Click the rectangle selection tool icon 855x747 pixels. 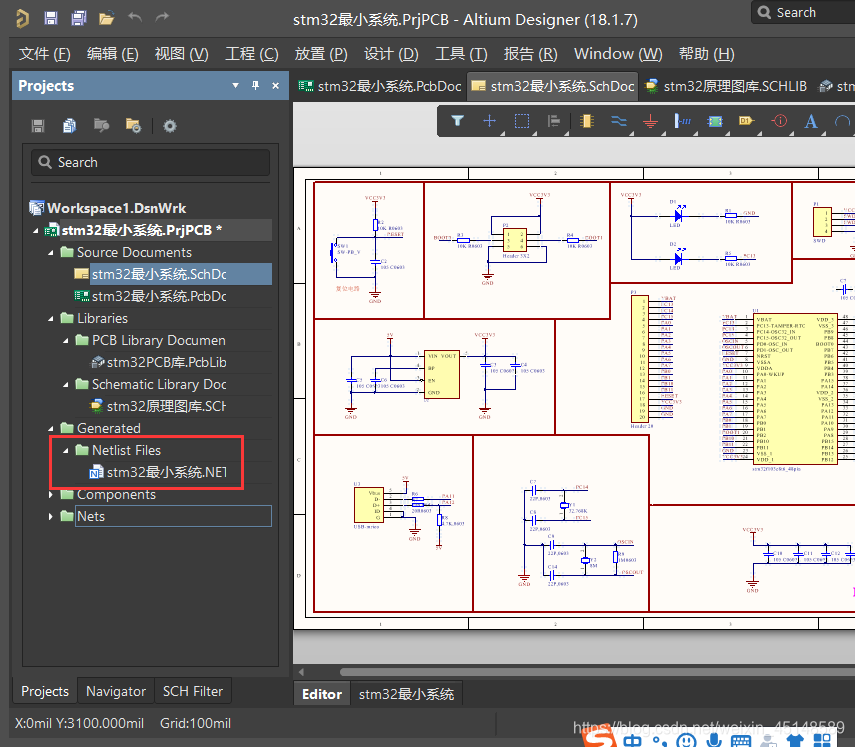[x=522, y=121]
